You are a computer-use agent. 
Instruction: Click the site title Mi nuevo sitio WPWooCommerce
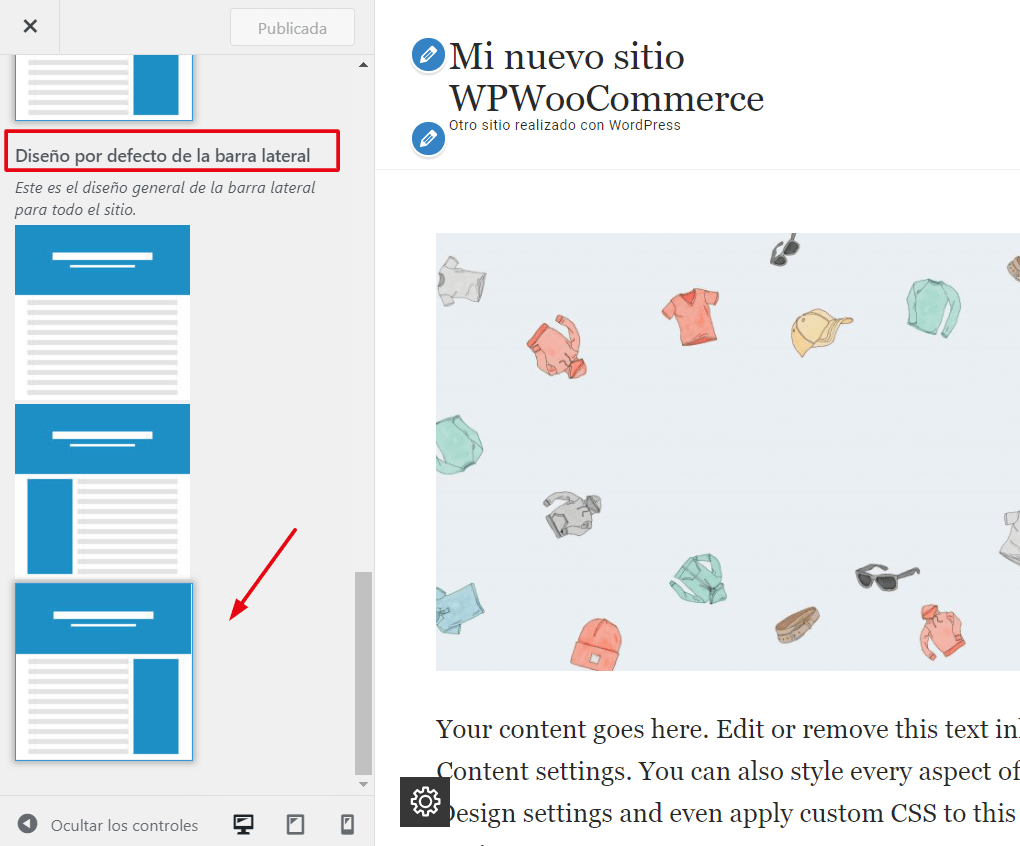tap(606, 77)
